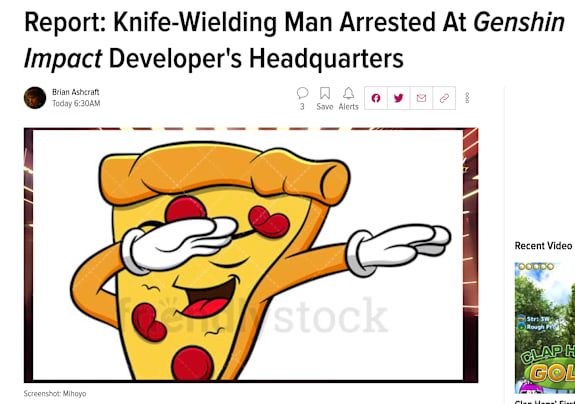The height and width of the screenshot is (404, 575).
Task: Enable alerts with the bell icon
Action: coord(348,93)
